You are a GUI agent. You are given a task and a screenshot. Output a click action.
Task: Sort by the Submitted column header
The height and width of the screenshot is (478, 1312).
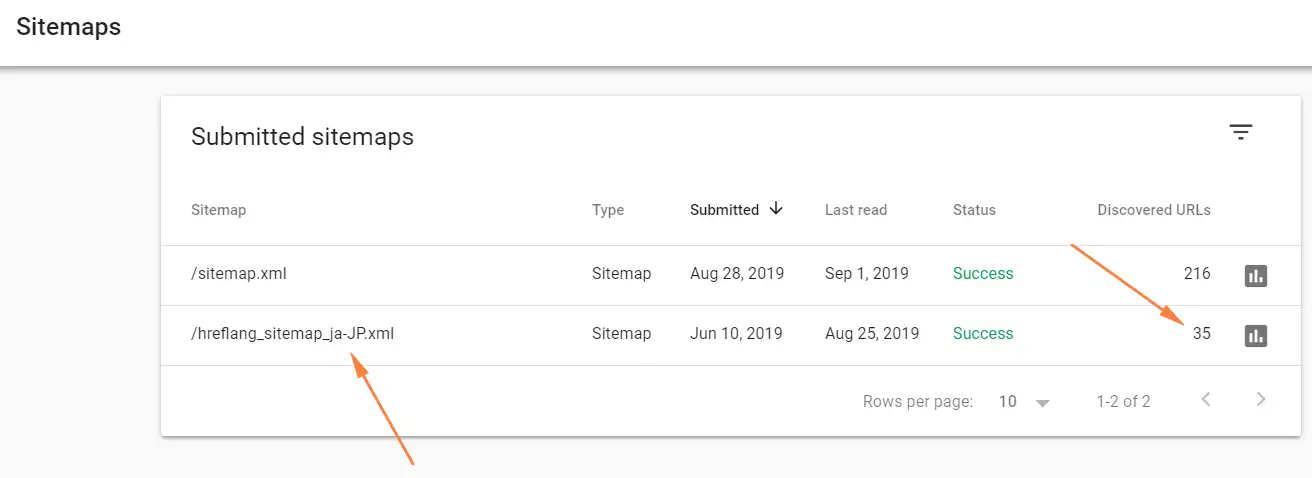724,210
